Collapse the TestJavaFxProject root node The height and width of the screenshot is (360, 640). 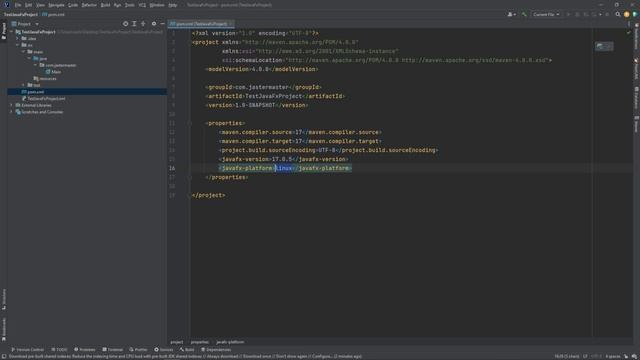coord(11,32)
